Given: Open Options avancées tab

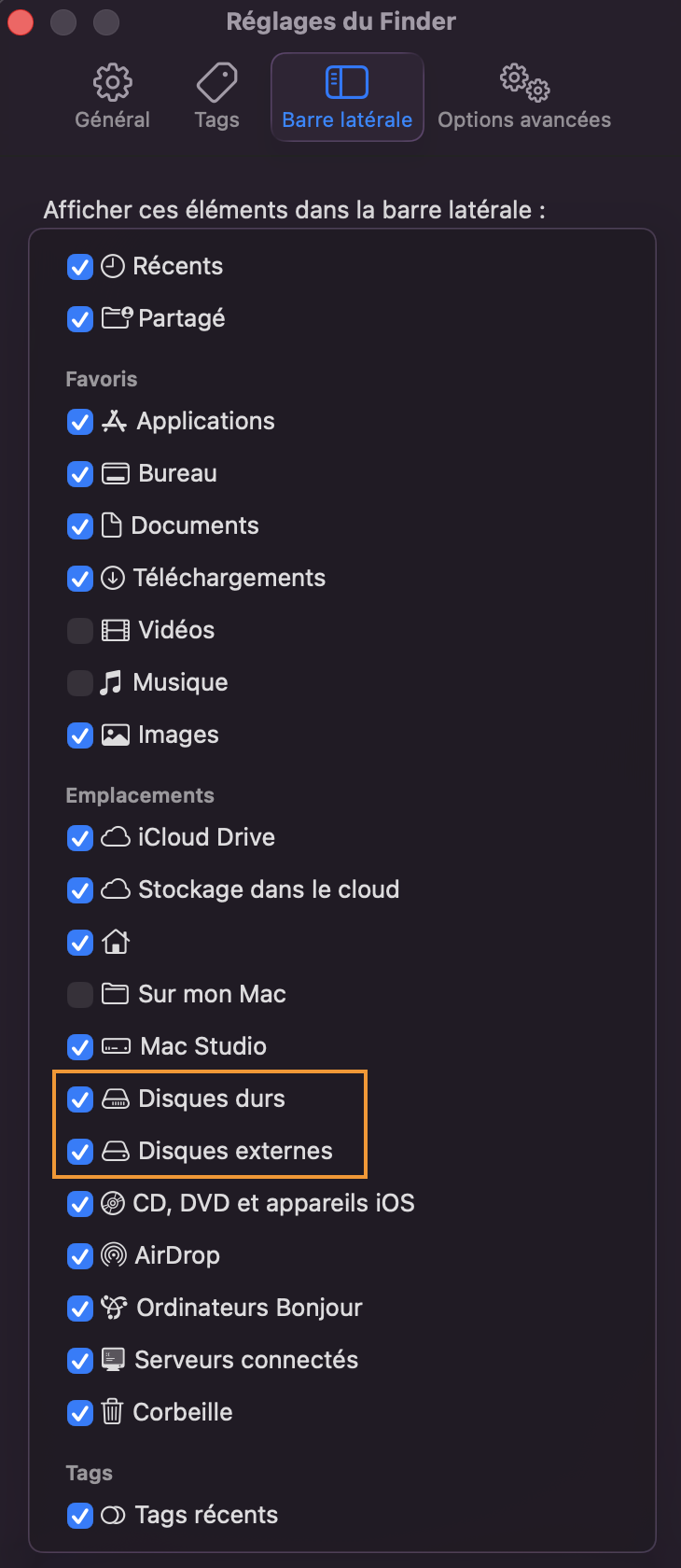Looking at the screenshot, I should (524, 97).
